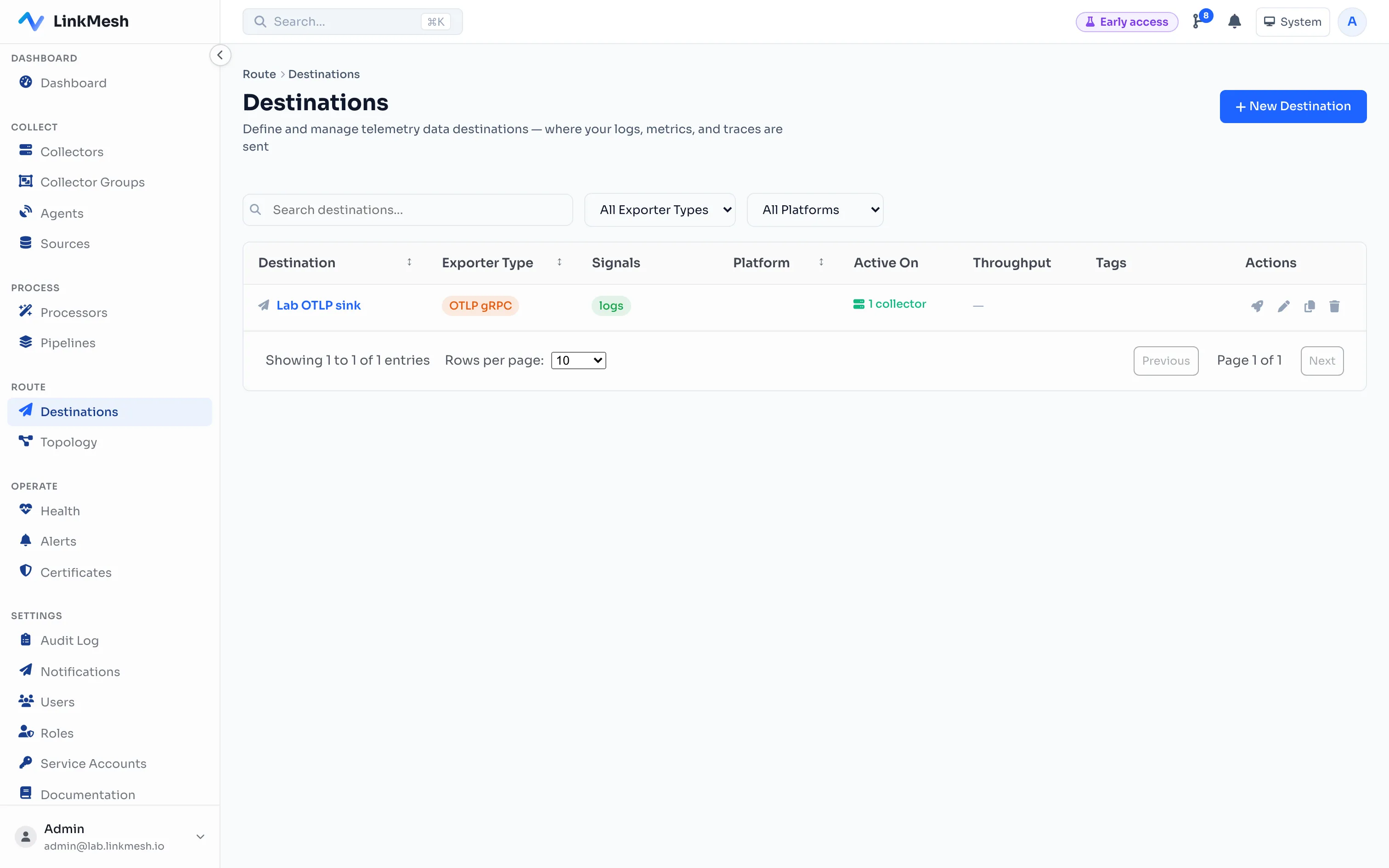
Task: Click the 1 collector link
Action: pyautogui.click(x=889, y=304)
